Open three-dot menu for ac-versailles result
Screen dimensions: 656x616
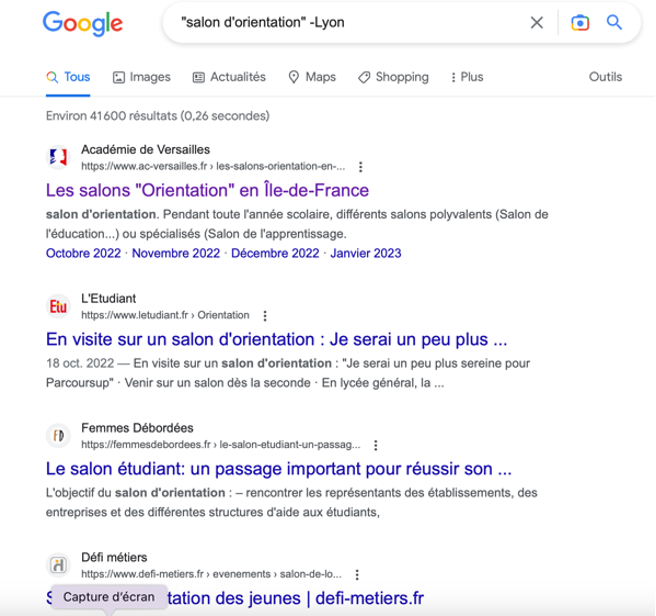(x=361, y=167)
